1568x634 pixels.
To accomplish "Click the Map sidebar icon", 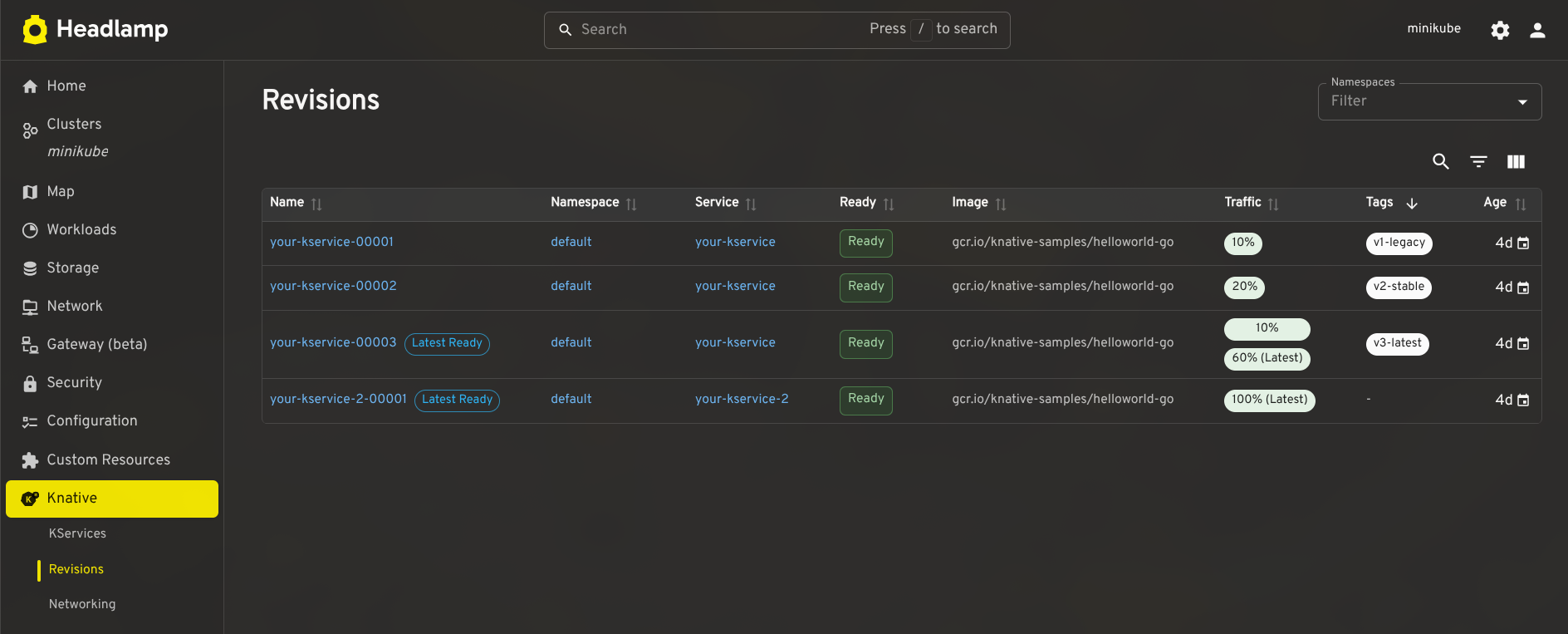I will (30, 192).
